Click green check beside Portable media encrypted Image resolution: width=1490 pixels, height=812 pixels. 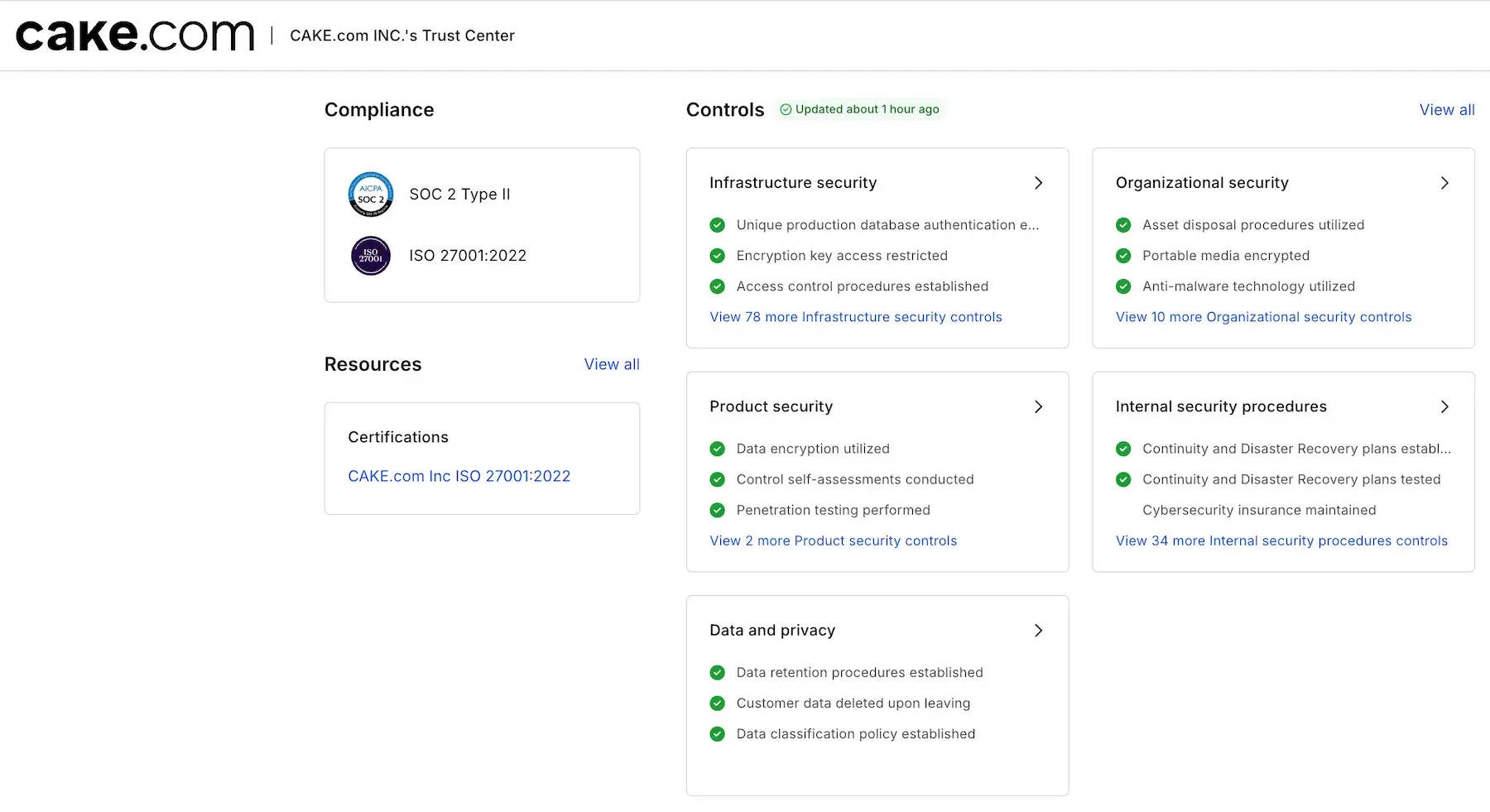tap(1123, 256)
